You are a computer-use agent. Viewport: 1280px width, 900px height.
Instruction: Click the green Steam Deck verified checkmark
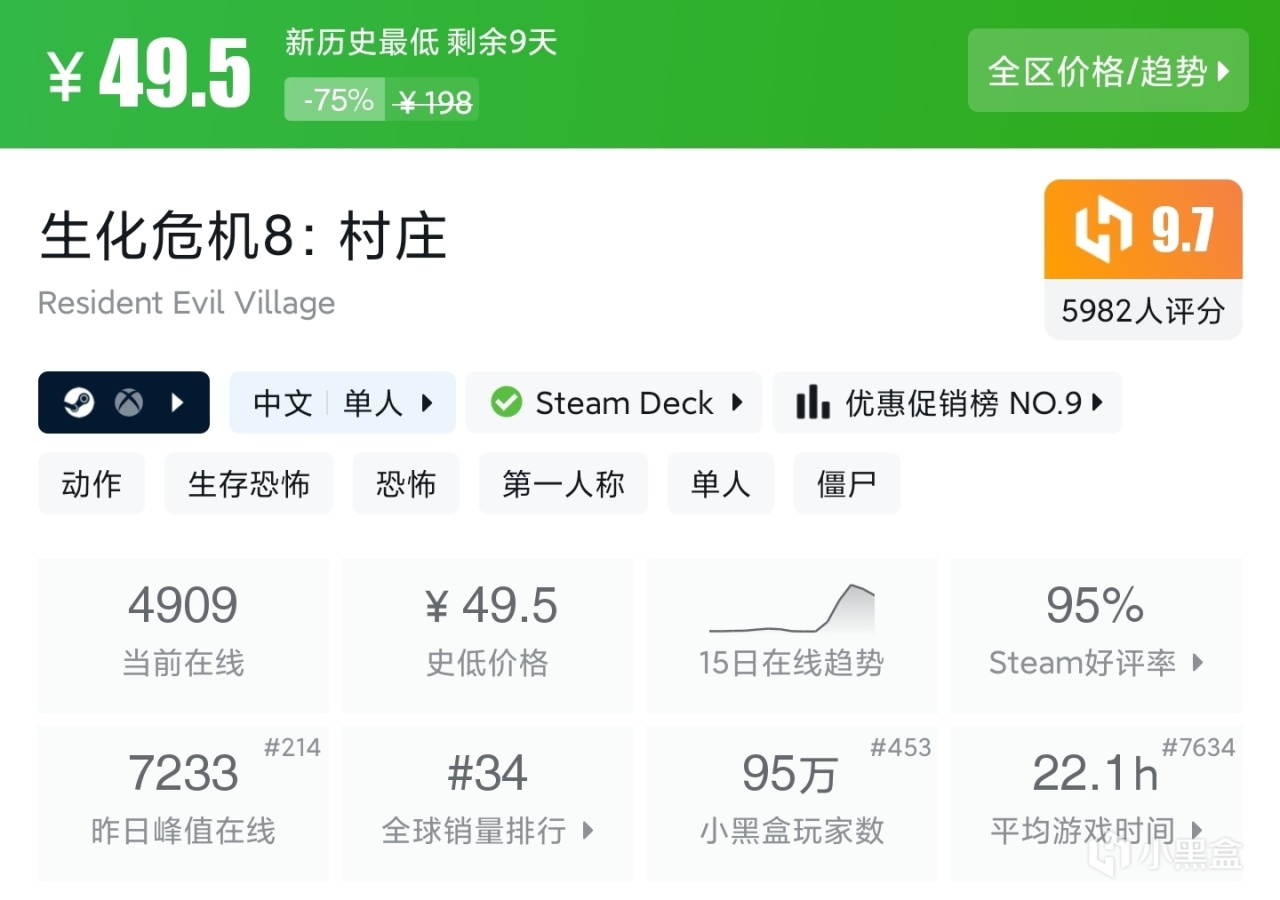point(506,403)
